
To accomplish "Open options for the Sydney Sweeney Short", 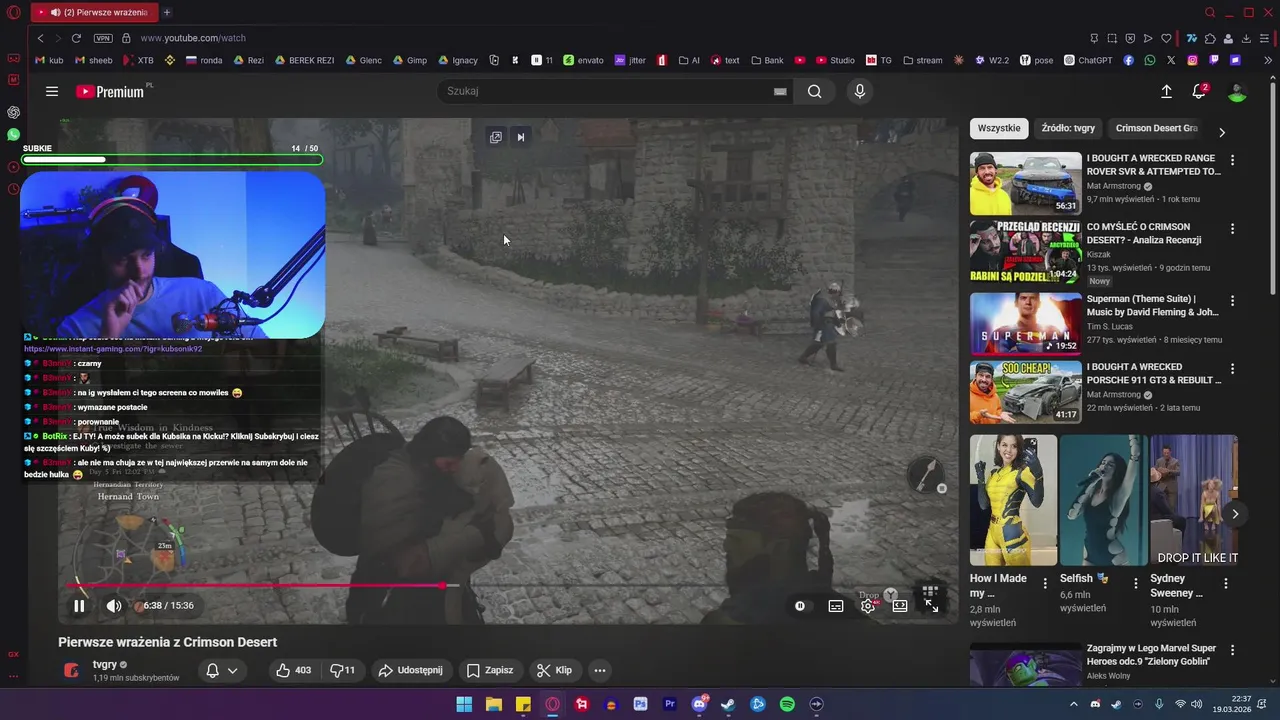I will tap(1226, 583).
